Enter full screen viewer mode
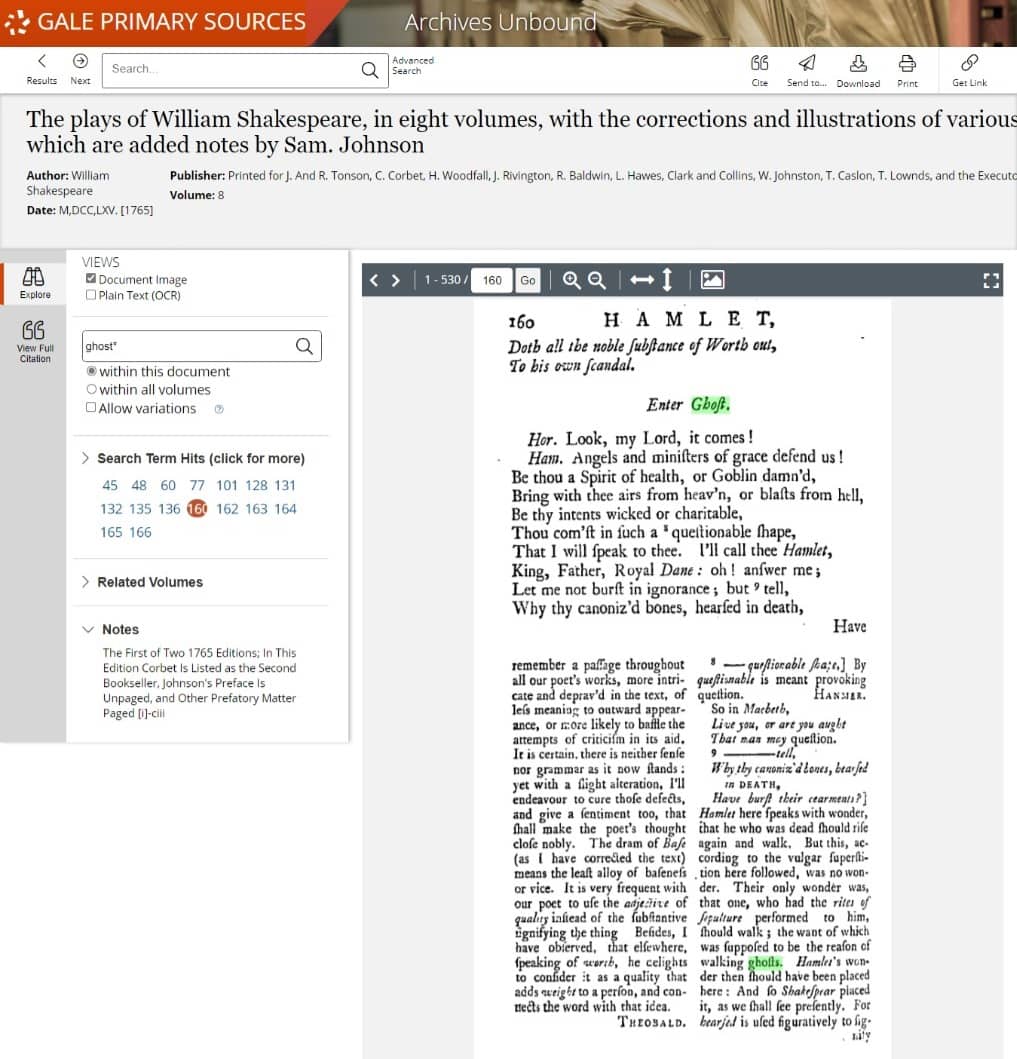This screenshot has height=1059, width=1017. click(991, 280)
